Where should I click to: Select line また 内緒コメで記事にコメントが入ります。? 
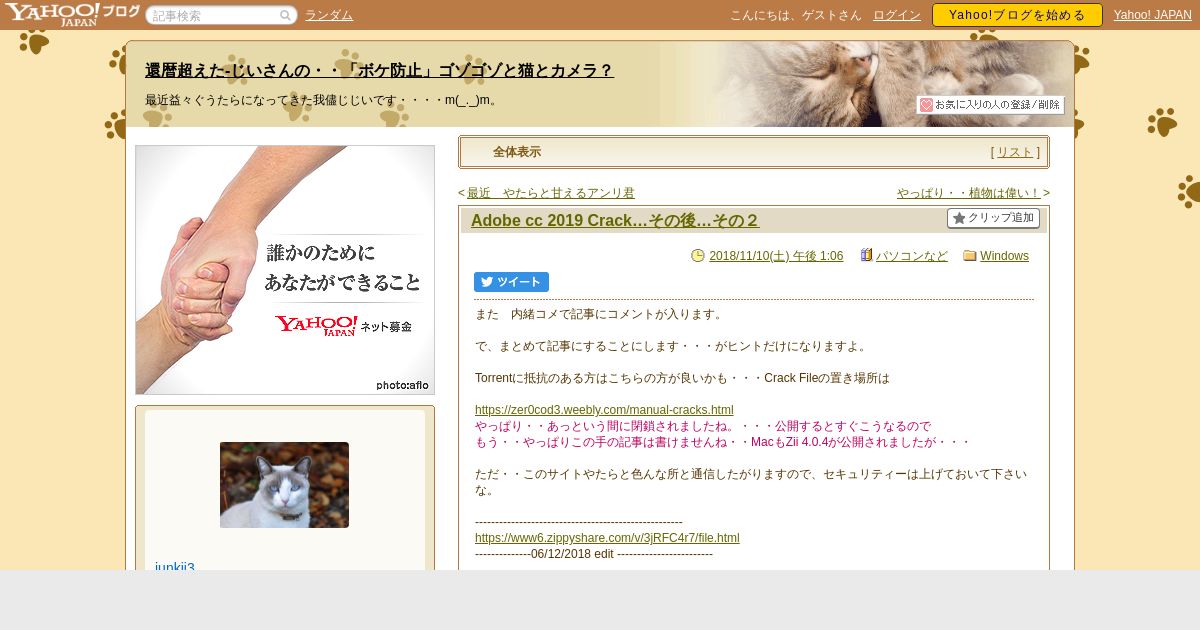[599, 314]
